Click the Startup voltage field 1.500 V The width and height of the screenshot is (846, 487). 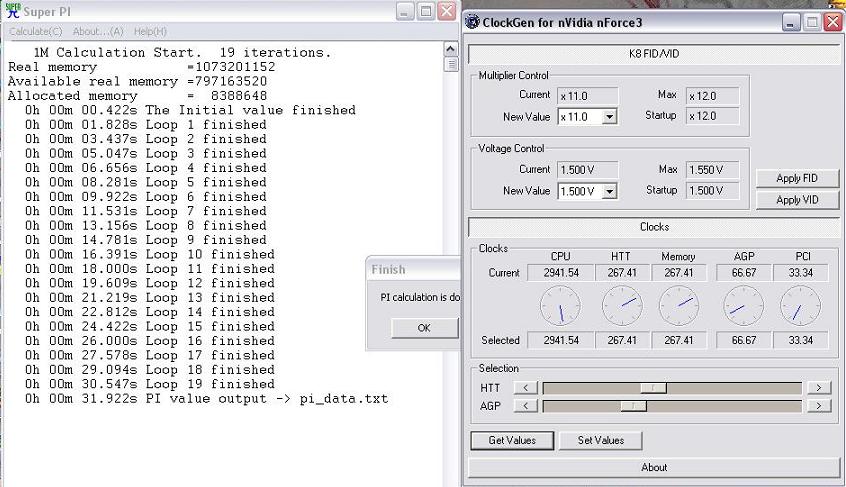click(x=713, y=190)
